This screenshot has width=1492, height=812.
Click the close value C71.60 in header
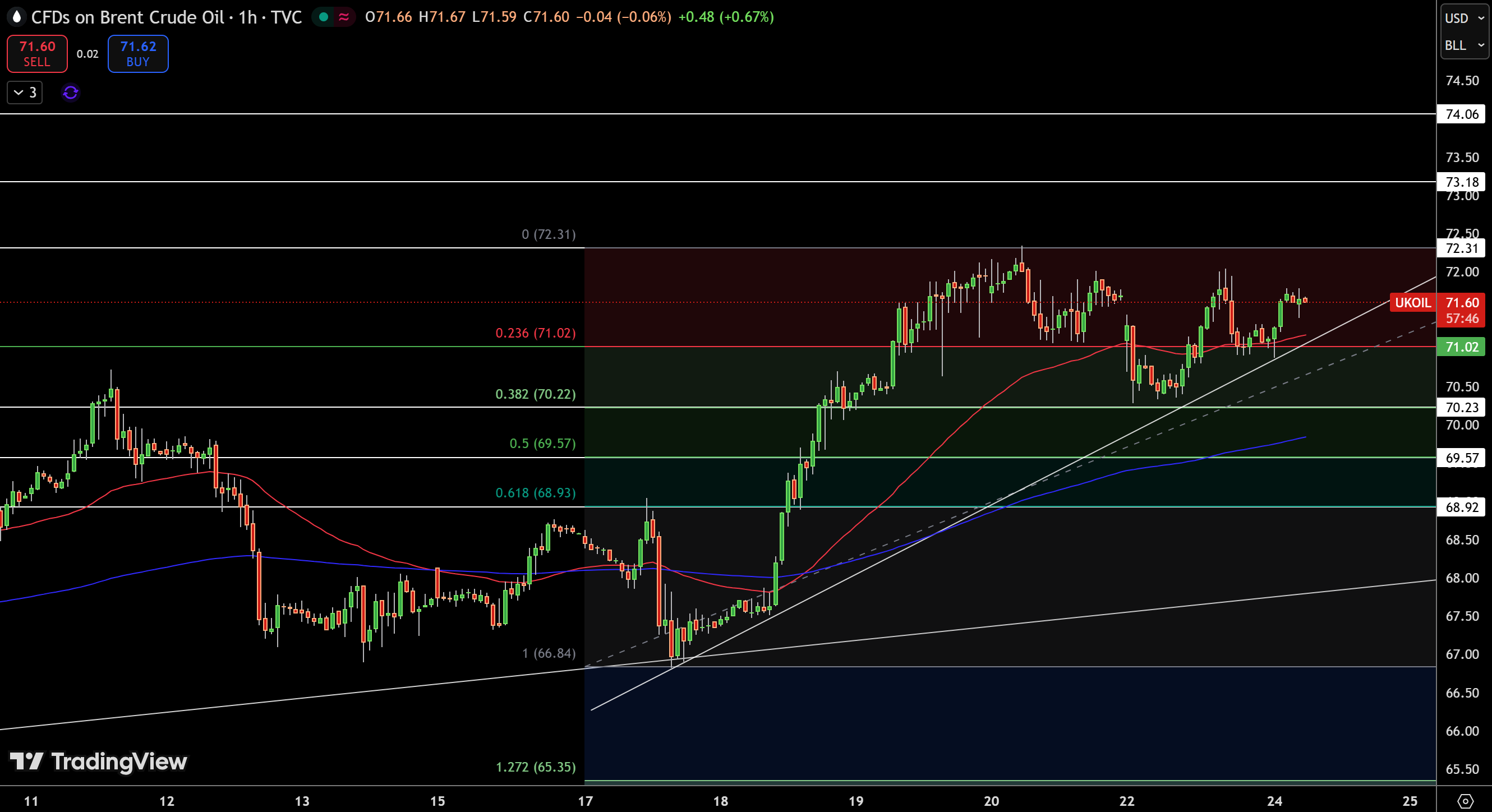546,17
